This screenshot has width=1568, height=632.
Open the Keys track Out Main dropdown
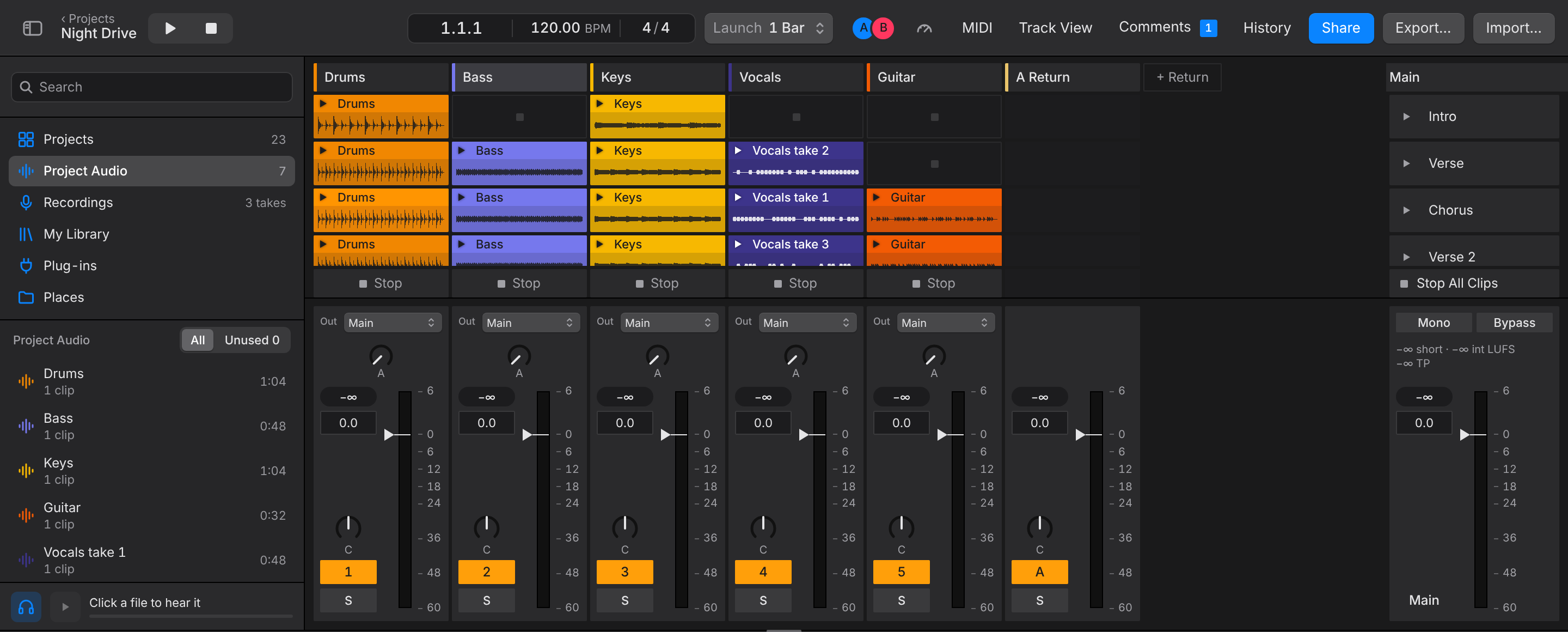point(669,323)
